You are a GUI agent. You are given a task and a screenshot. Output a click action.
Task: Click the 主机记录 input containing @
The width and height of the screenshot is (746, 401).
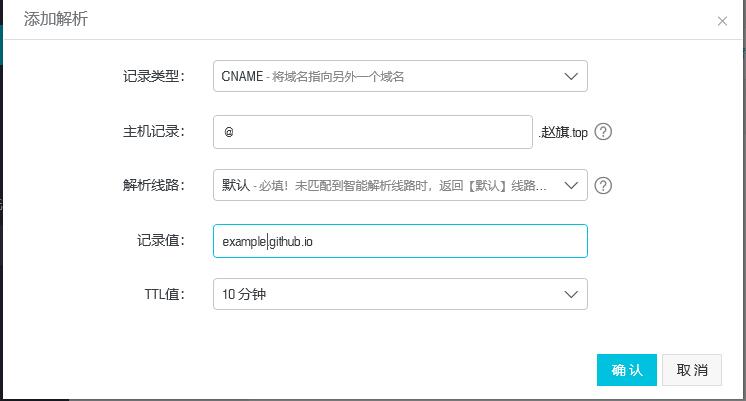372,132
